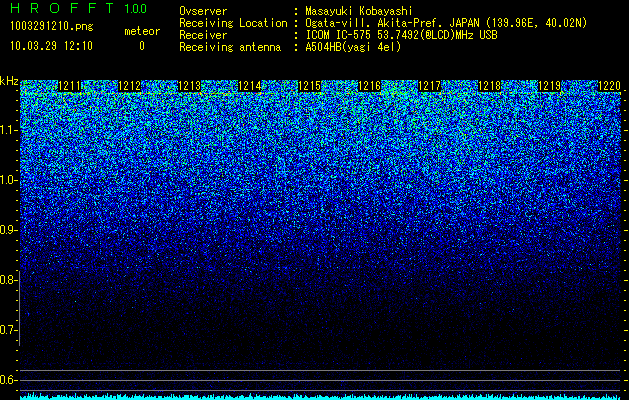
Task: Click the 0.9 kHz axis label
Action: click(7, 230)
